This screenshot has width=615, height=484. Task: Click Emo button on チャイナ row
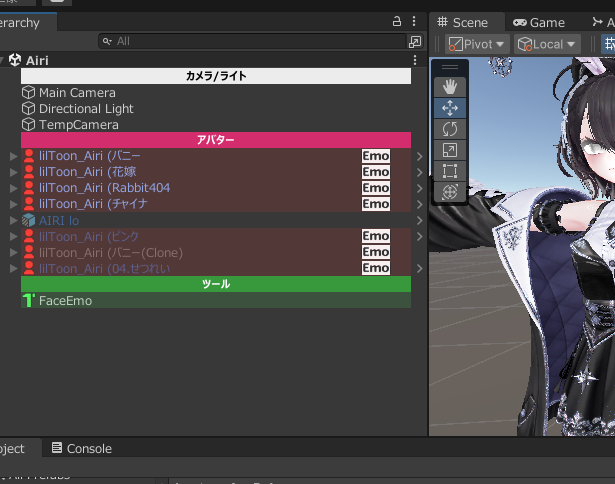tap(376, 204)
